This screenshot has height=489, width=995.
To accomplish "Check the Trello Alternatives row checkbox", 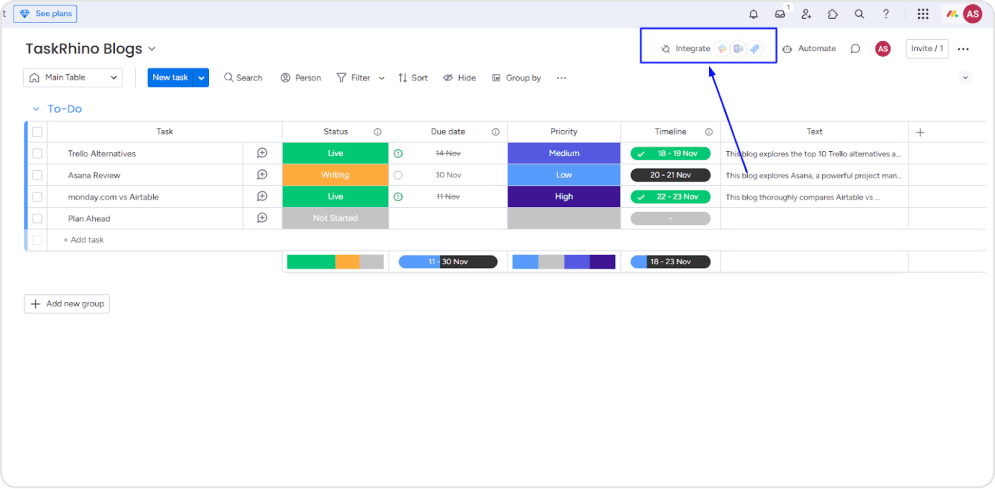I will 37,153.
